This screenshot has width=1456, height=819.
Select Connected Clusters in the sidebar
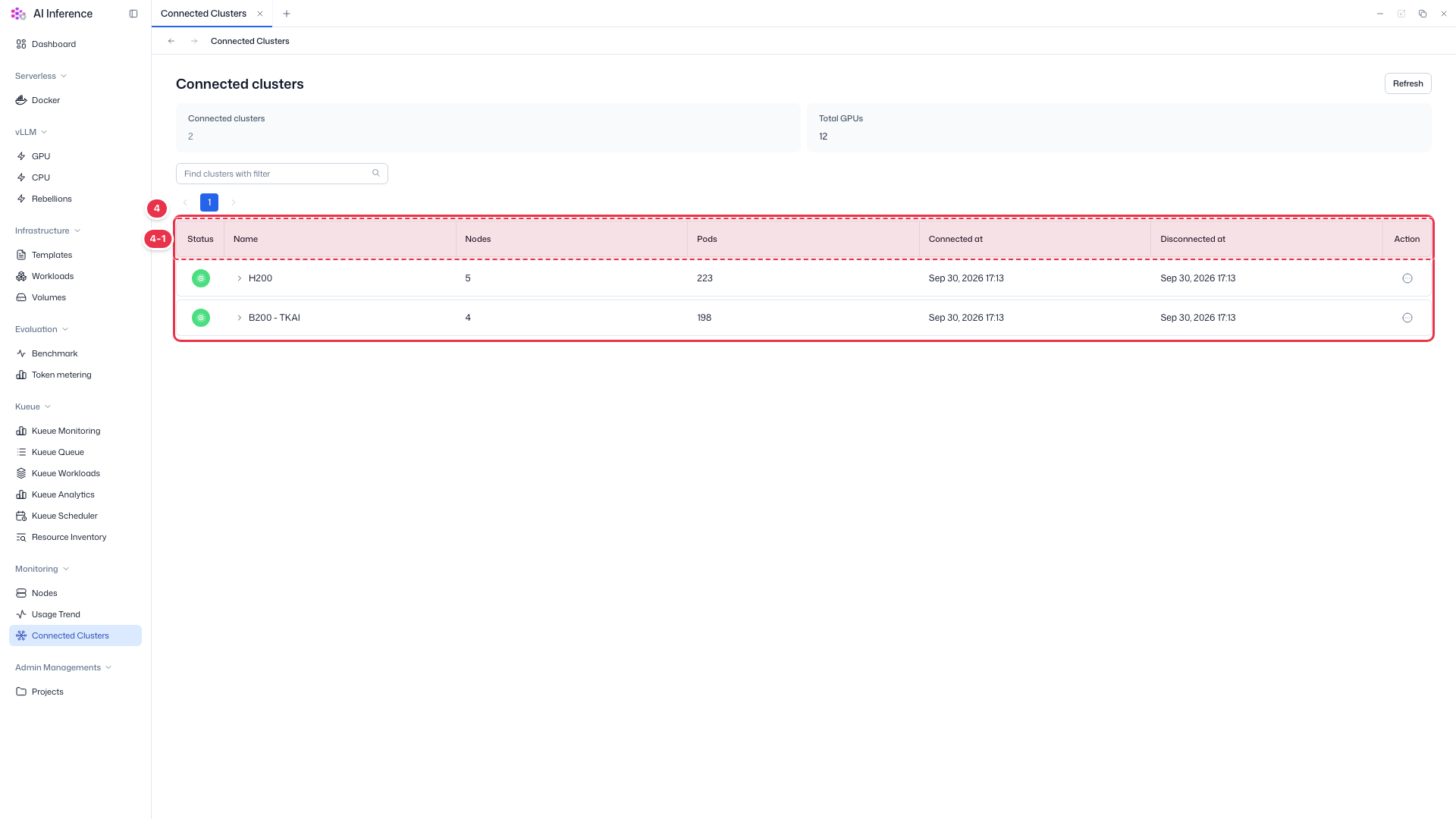tap(75, 635)
